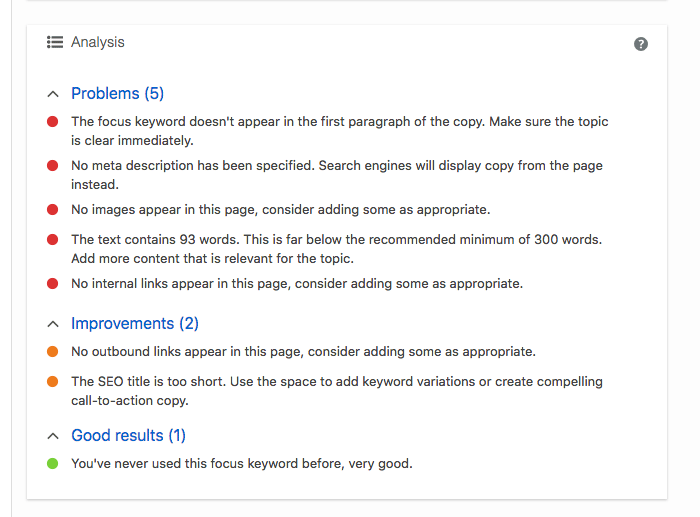This screenshot has height=517, width=700.
Task: Click the Improvements (2) heading
Action: pos(135,324)
